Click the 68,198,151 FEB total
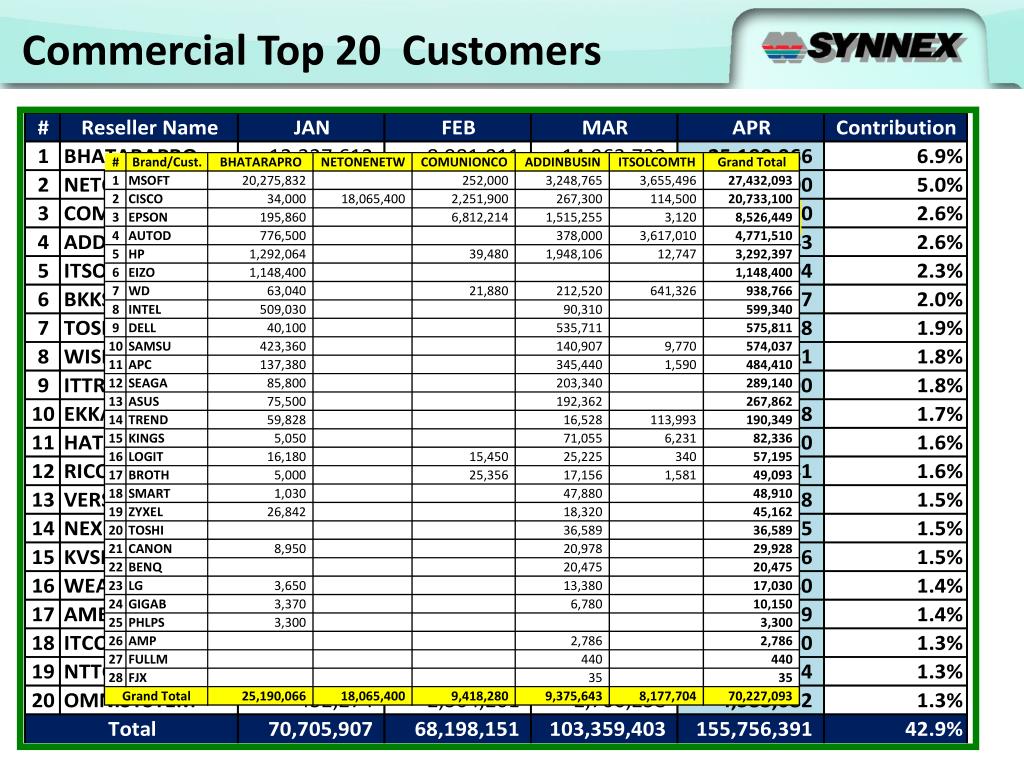Image resolution: width=1024 pixels, height=768 pixels. tap(466, 729)
